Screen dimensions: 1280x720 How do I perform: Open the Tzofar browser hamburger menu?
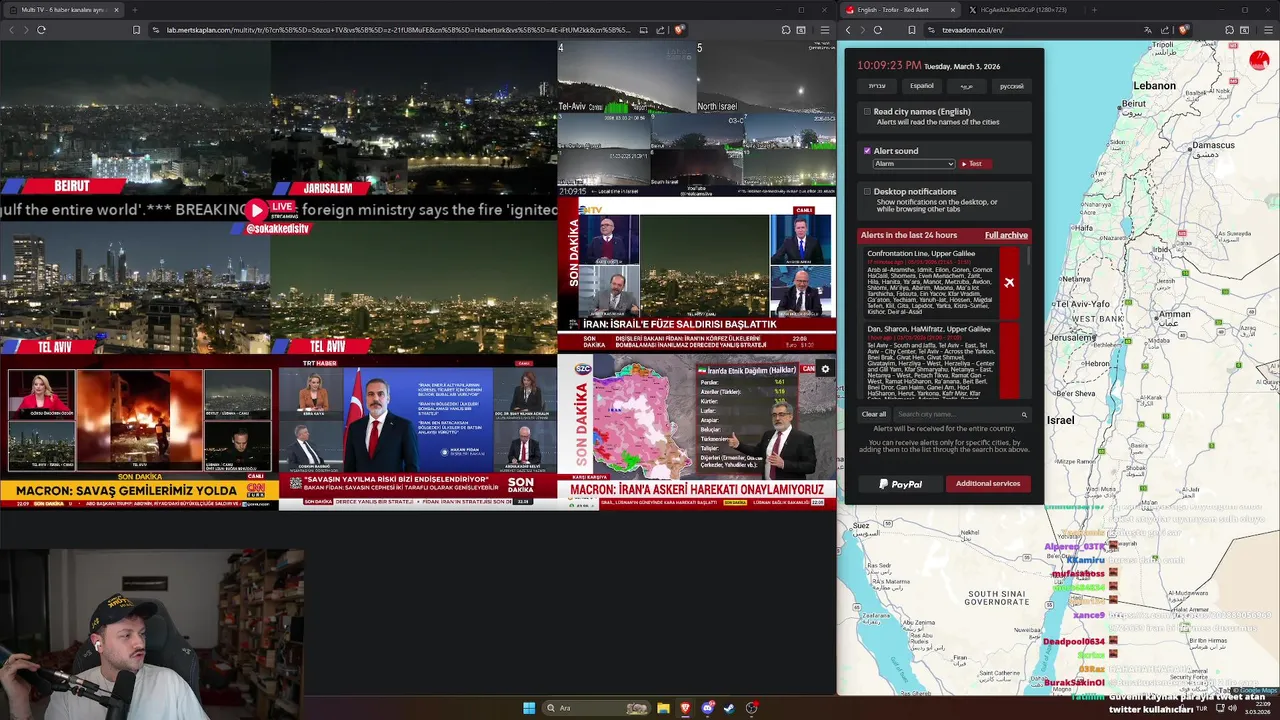tap(1268, 30)
